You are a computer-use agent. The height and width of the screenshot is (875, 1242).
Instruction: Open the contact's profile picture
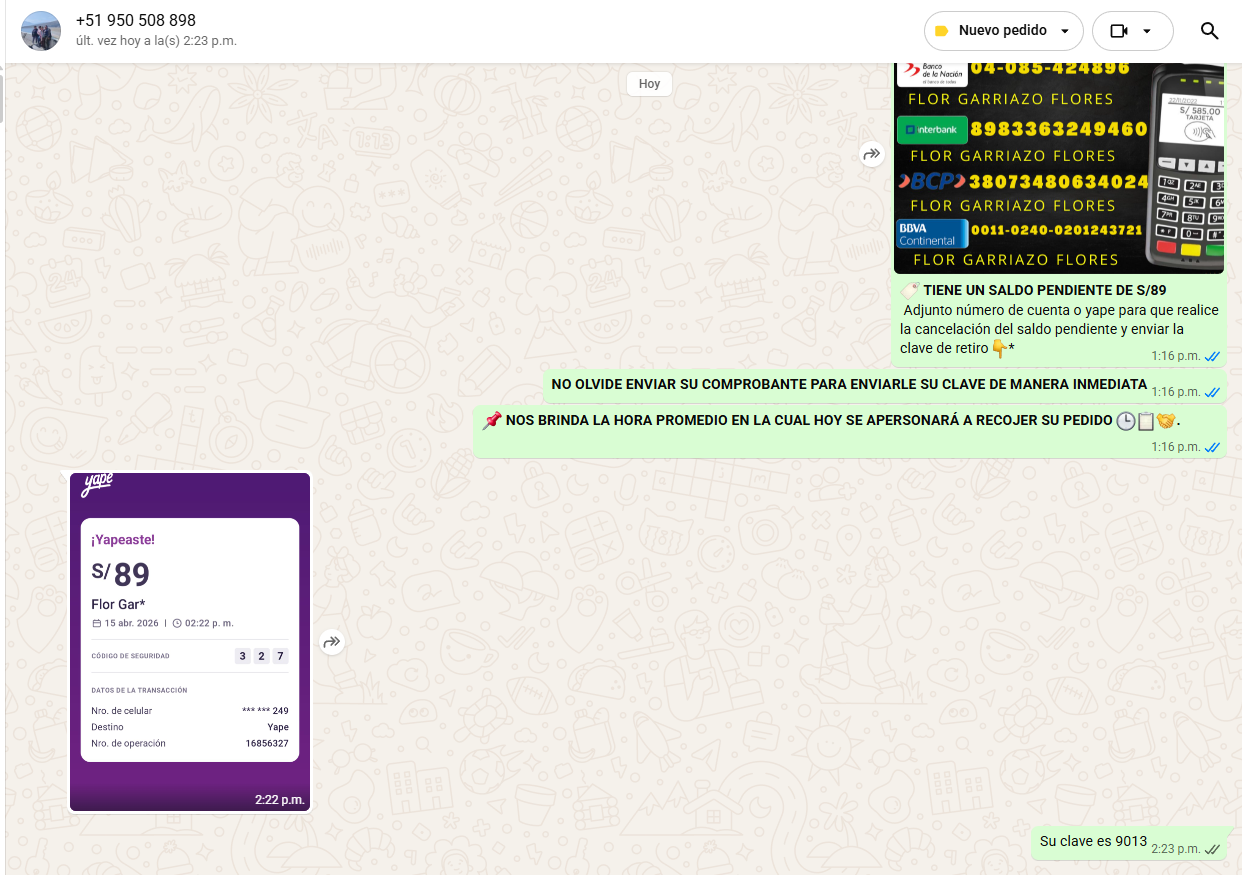click(x=41, y=31)
